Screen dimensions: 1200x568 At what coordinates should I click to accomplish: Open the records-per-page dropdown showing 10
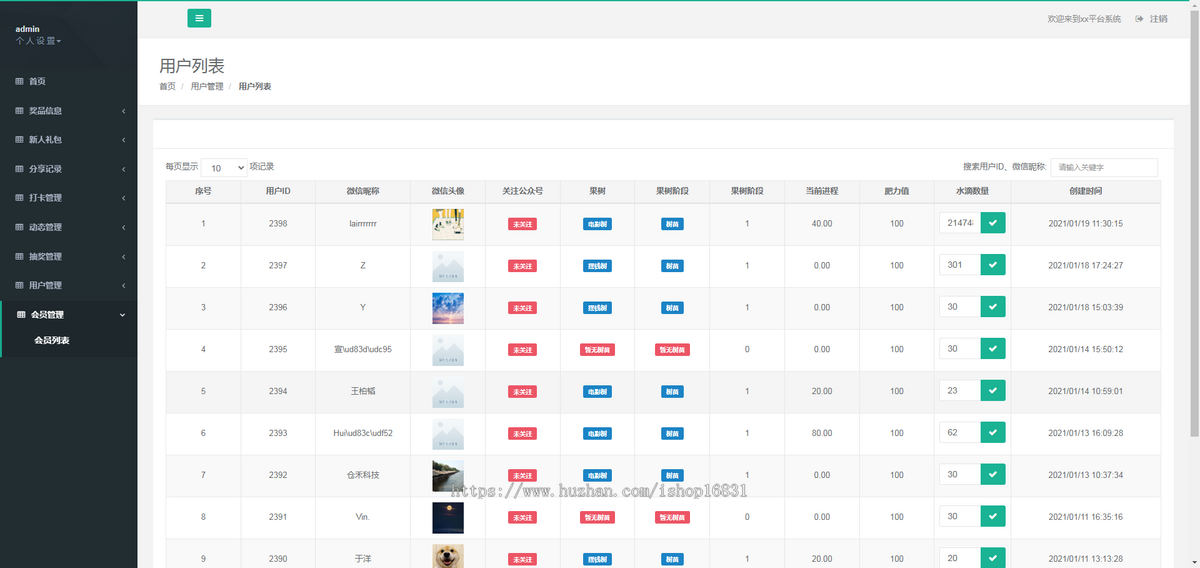(x=224, y=168)
